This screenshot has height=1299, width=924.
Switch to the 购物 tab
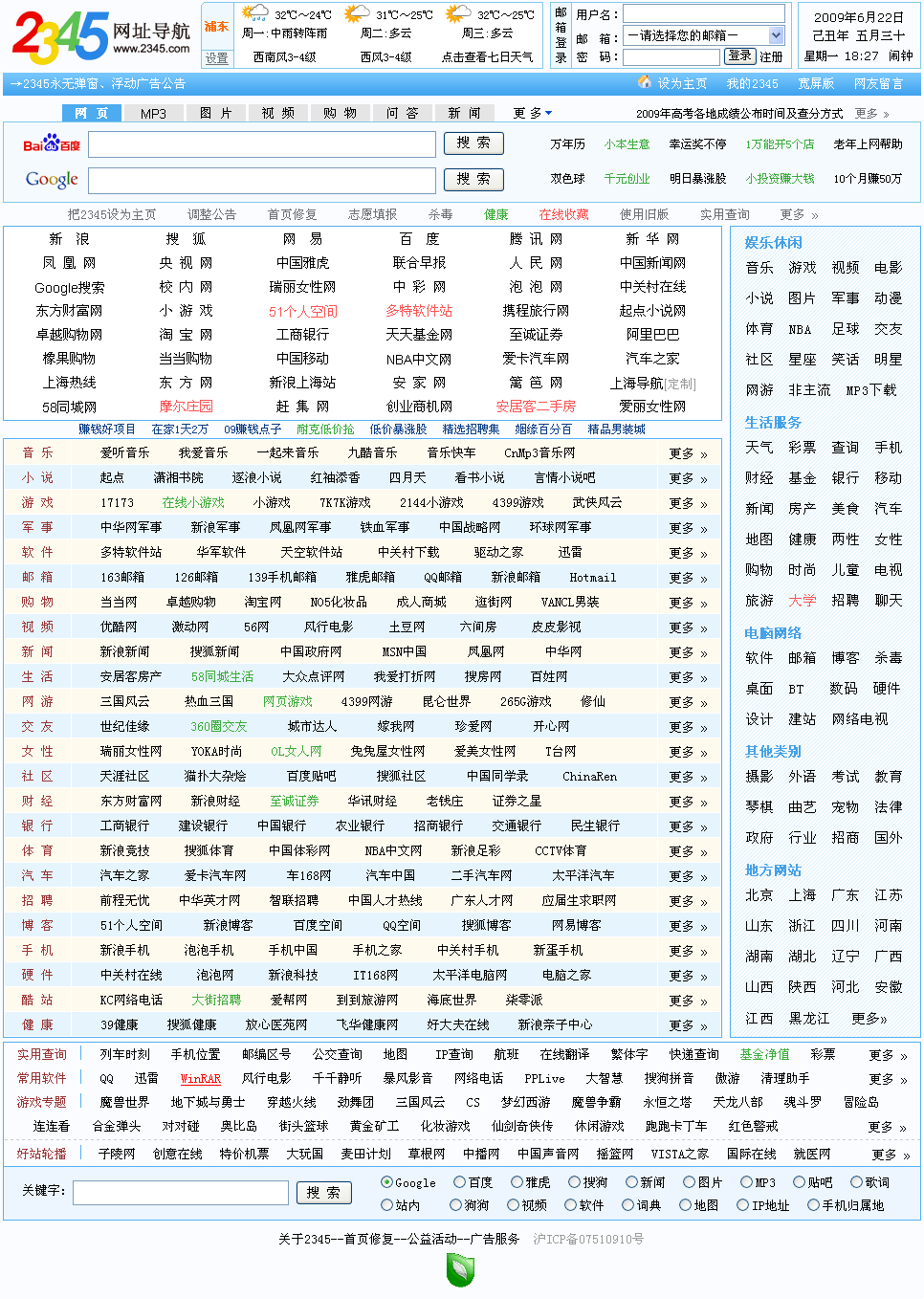click(x=341, y=112)
